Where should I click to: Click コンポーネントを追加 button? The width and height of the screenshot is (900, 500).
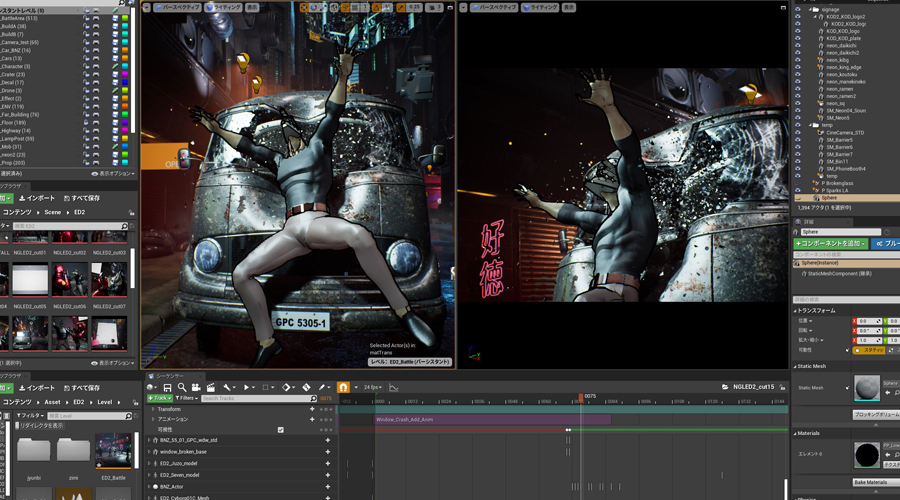pos(830,243)
